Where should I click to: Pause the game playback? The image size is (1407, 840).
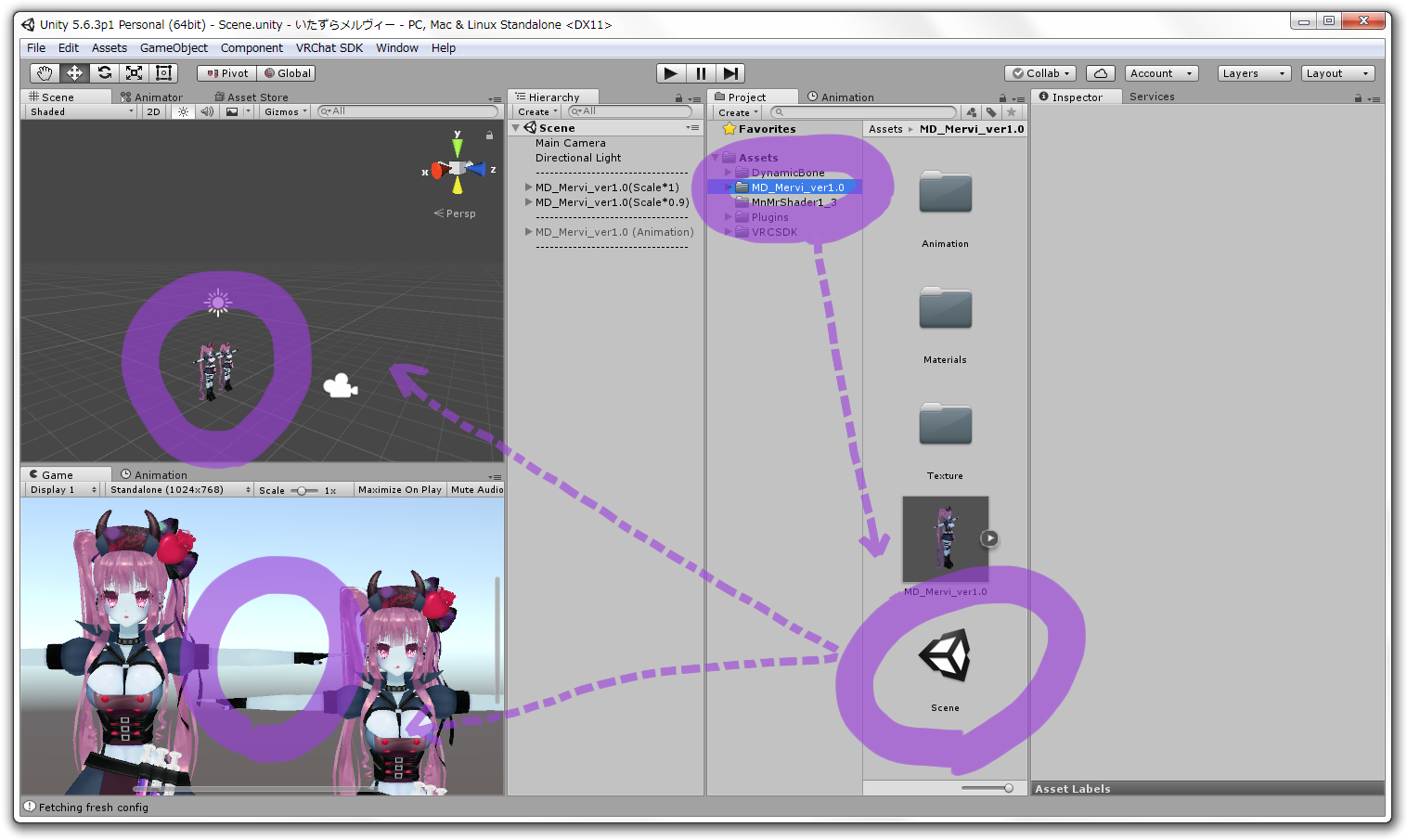(x=701, y=73)
